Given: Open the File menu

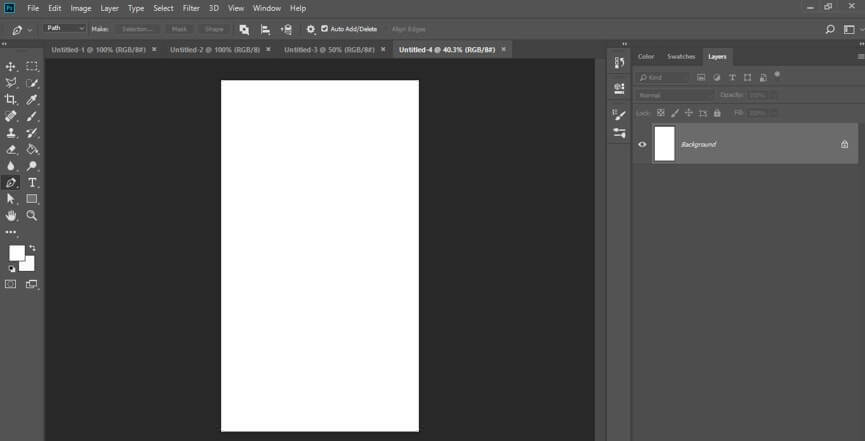Looking at the screenshot, I should (33, 8).
